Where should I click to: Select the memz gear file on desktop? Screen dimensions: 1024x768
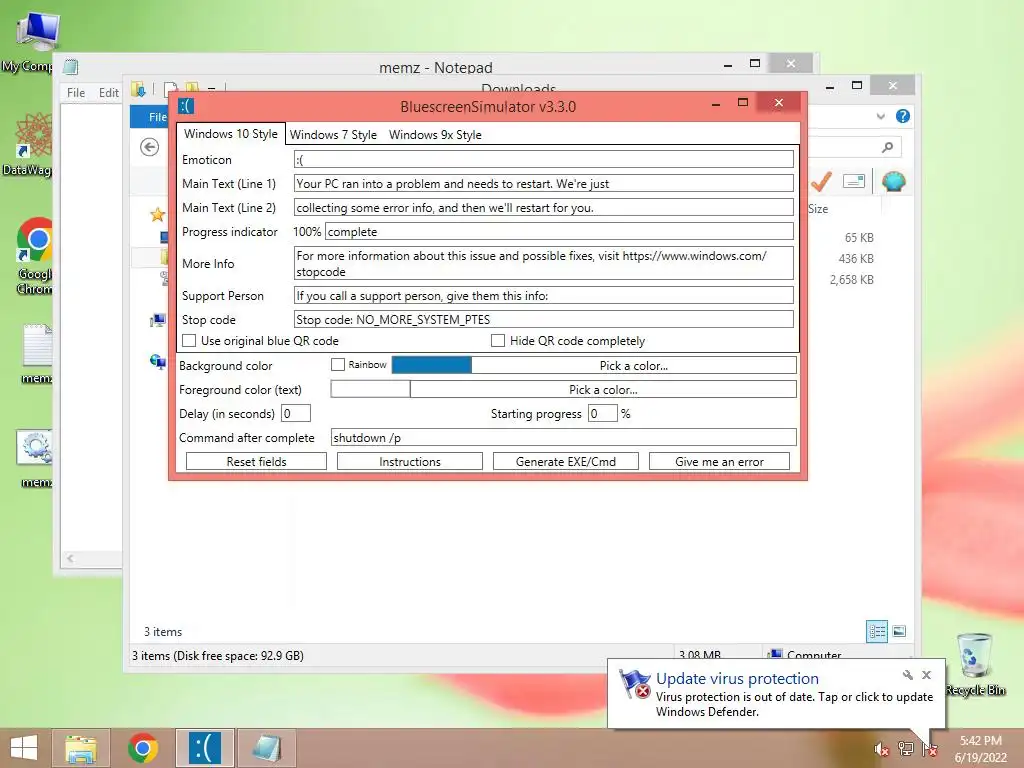35,458
